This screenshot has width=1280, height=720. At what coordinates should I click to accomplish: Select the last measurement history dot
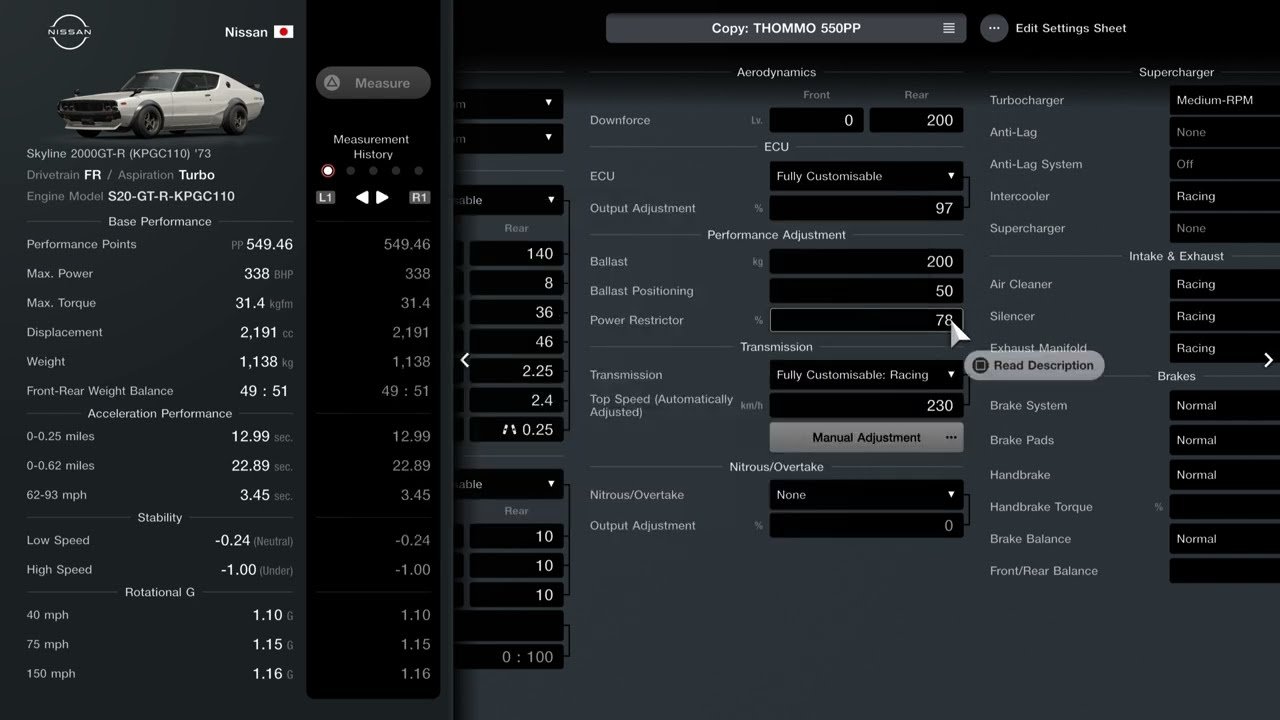[x=418, y=171]
